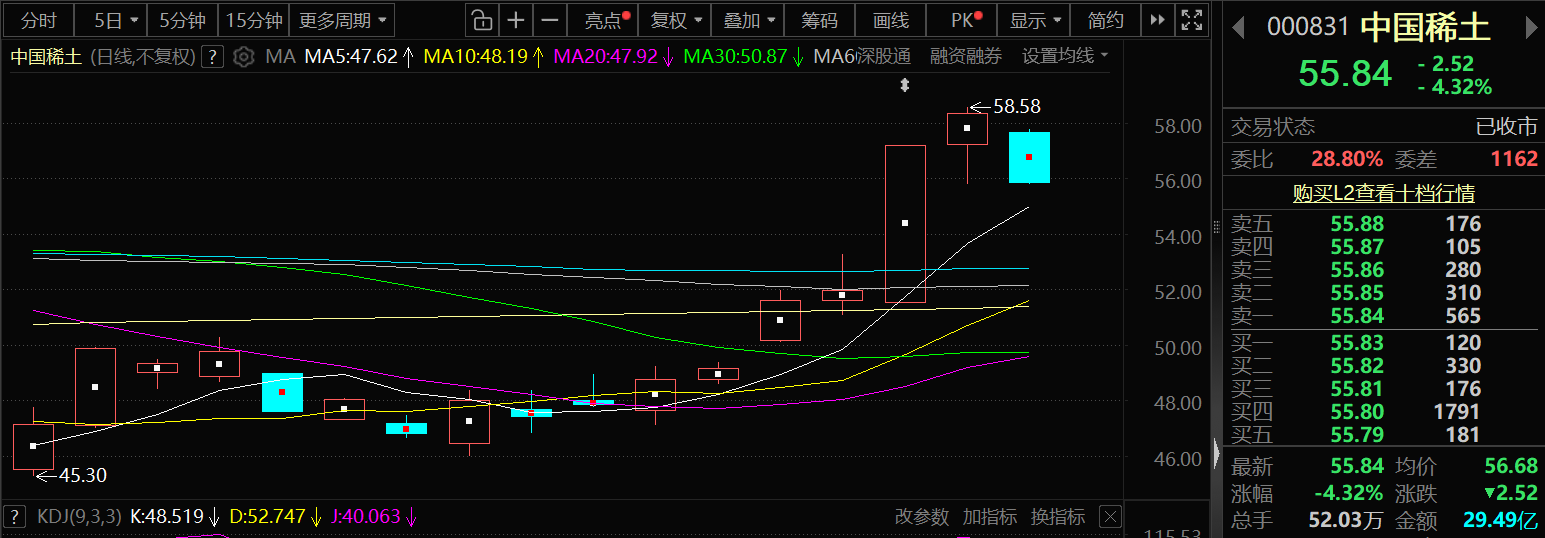This screenshot has width=1545, height=538.
Task: Click 卖四 price 55.87 row
Action: click(1383, 247)
